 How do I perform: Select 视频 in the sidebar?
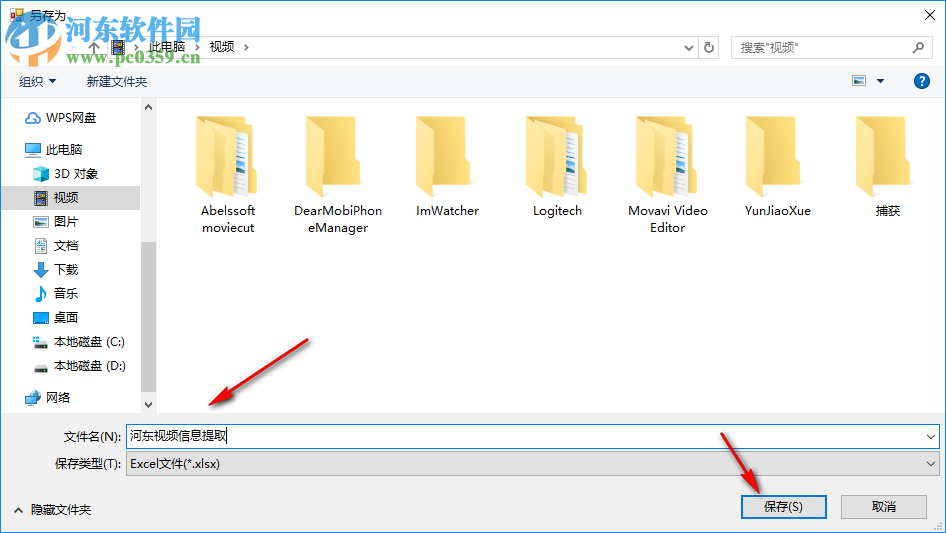click(71, 197)
